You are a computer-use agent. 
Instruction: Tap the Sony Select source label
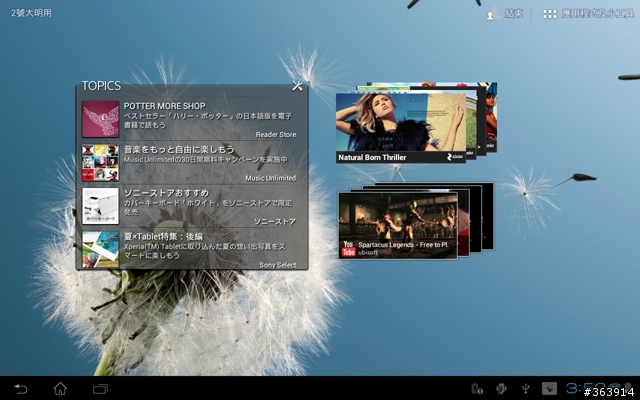point(278,265)
